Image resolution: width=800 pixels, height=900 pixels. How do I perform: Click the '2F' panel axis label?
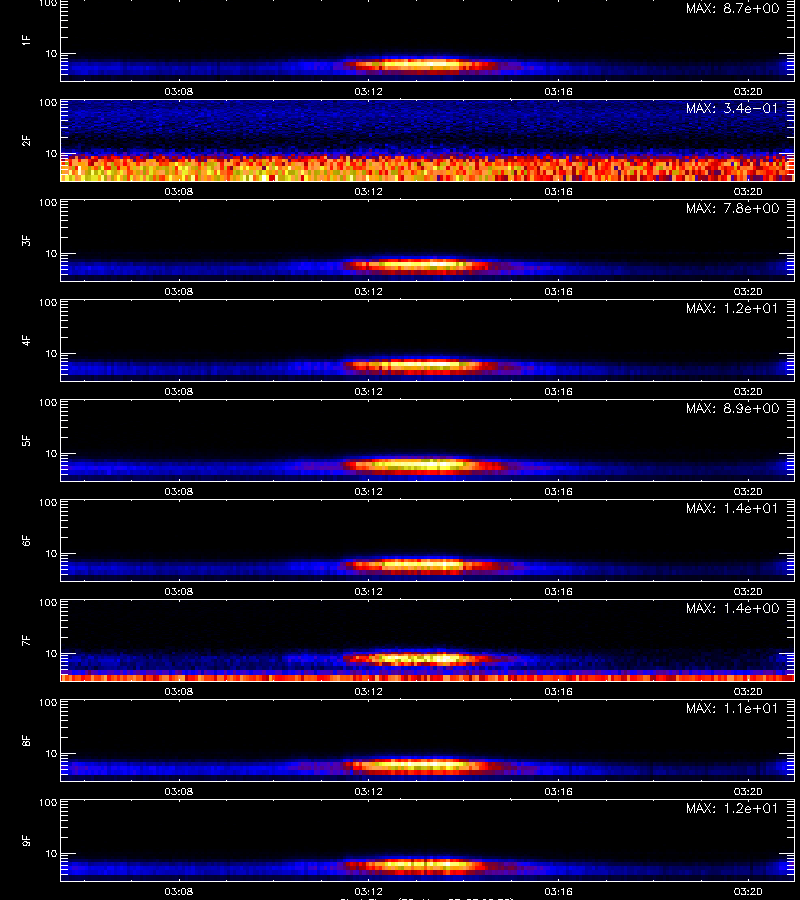click(26, 140)
